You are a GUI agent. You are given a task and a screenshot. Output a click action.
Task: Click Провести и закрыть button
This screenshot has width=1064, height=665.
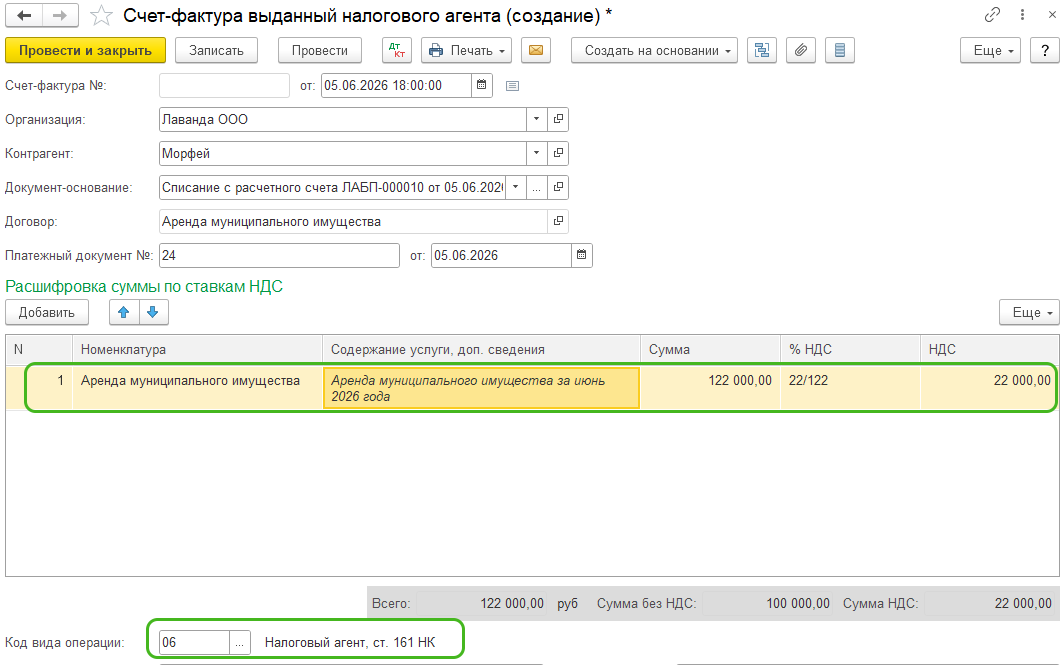[x=86, y=50]
